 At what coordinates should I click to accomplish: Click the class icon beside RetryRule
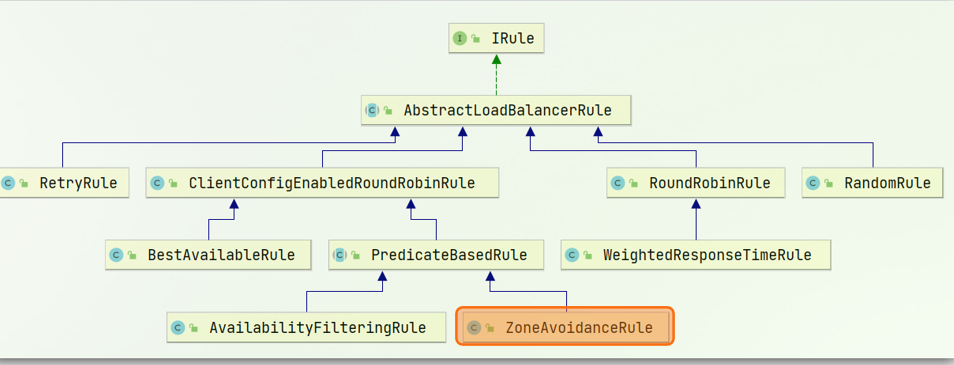click(8, 182)
